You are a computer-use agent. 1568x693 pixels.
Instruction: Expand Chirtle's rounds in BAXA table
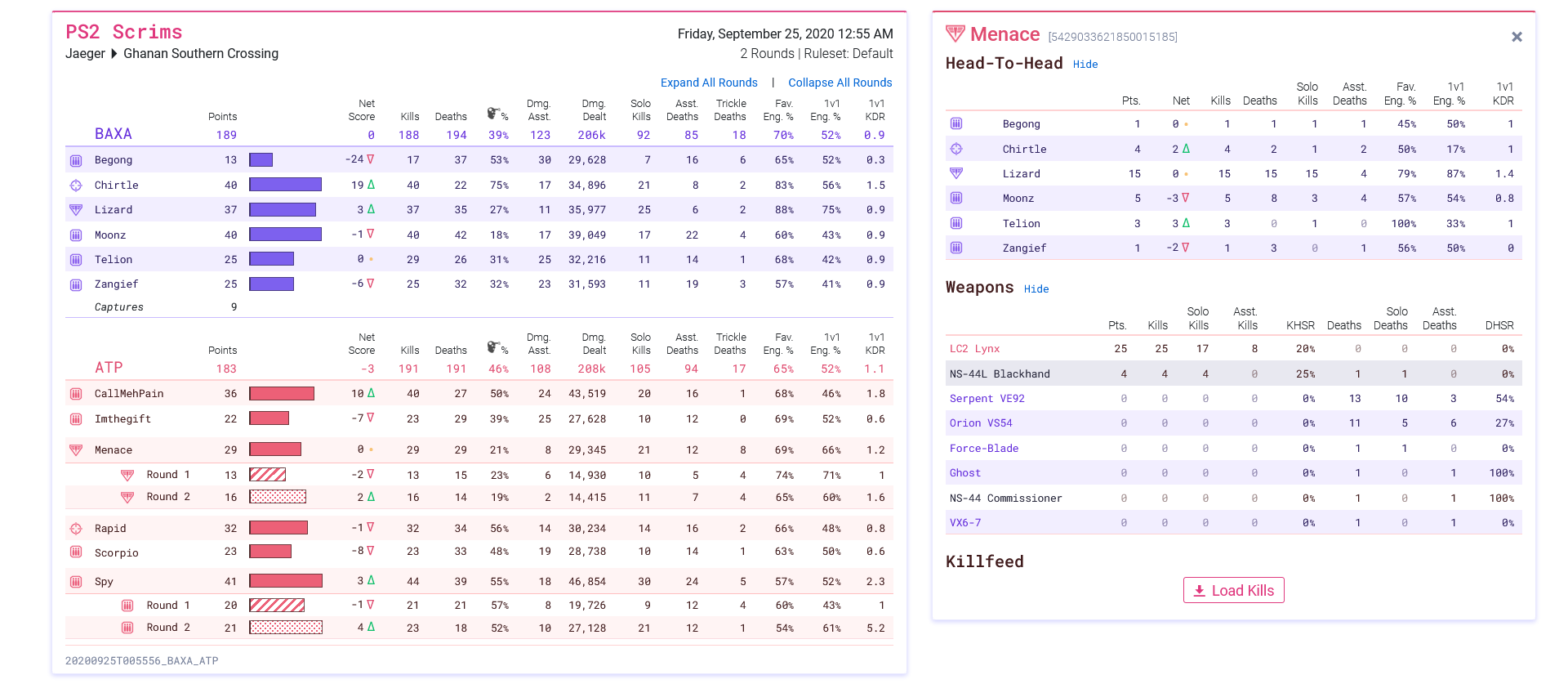click(x=479, y=186)
